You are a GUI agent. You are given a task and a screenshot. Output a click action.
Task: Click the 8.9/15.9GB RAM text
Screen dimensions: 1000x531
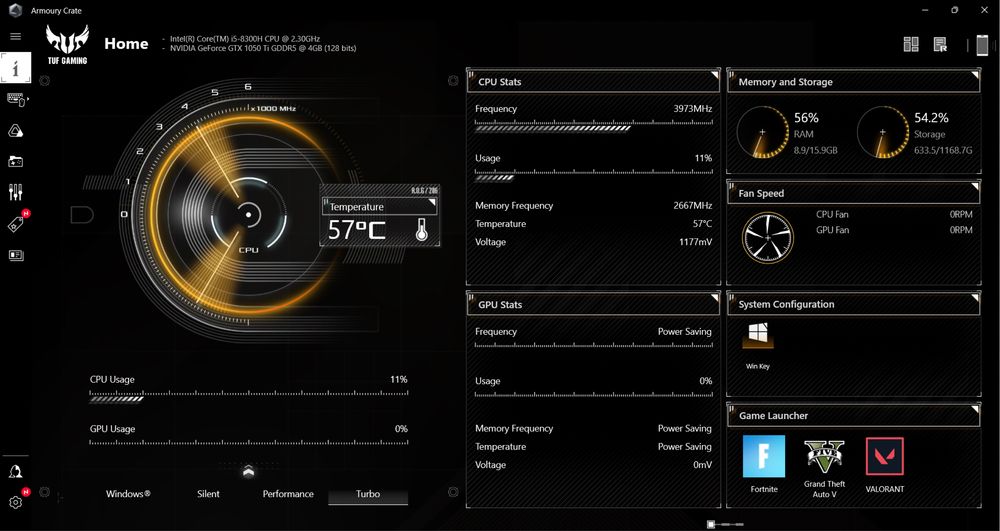tap(816, 150)
